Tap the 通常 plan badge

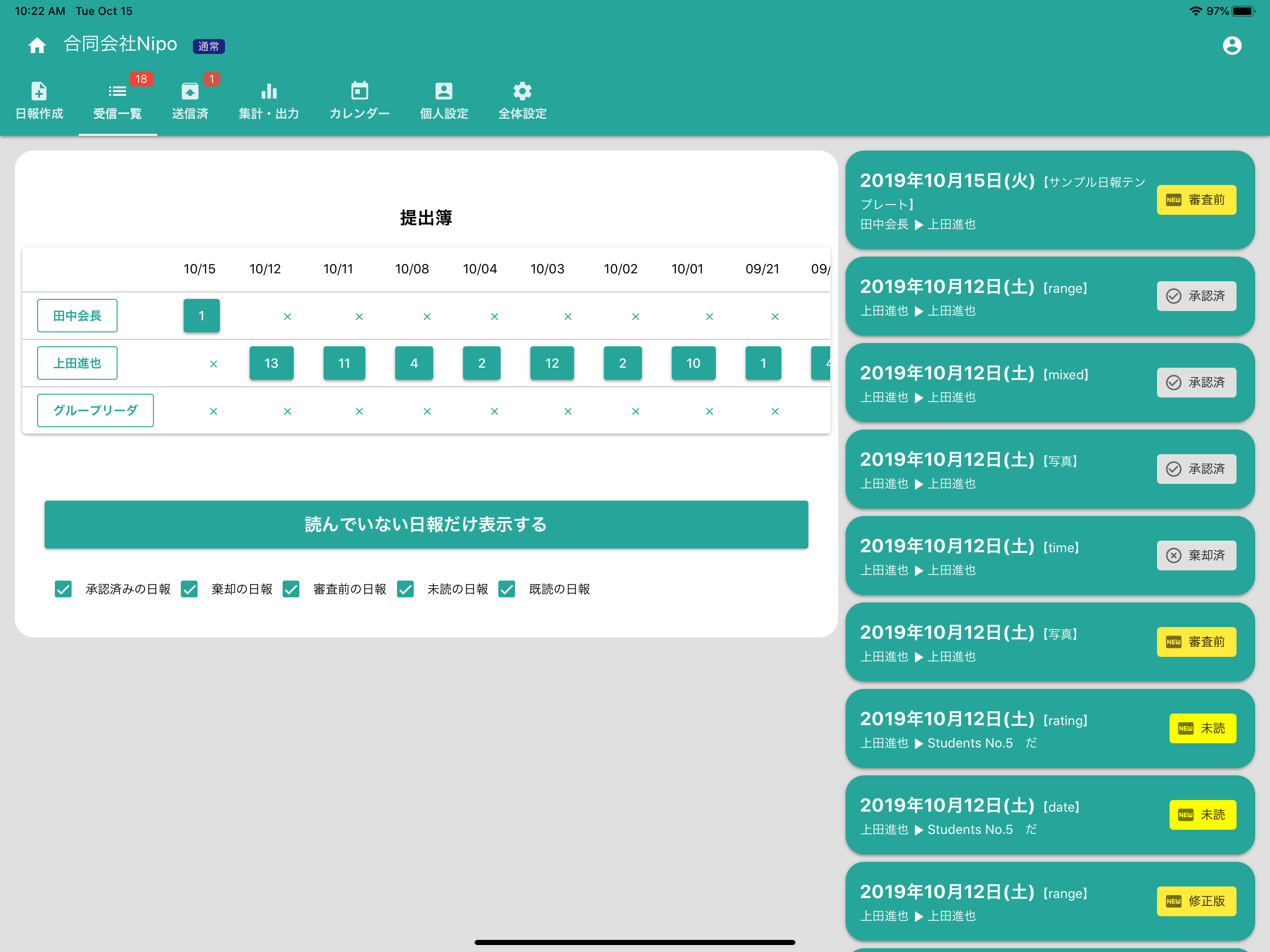point(208,46)
